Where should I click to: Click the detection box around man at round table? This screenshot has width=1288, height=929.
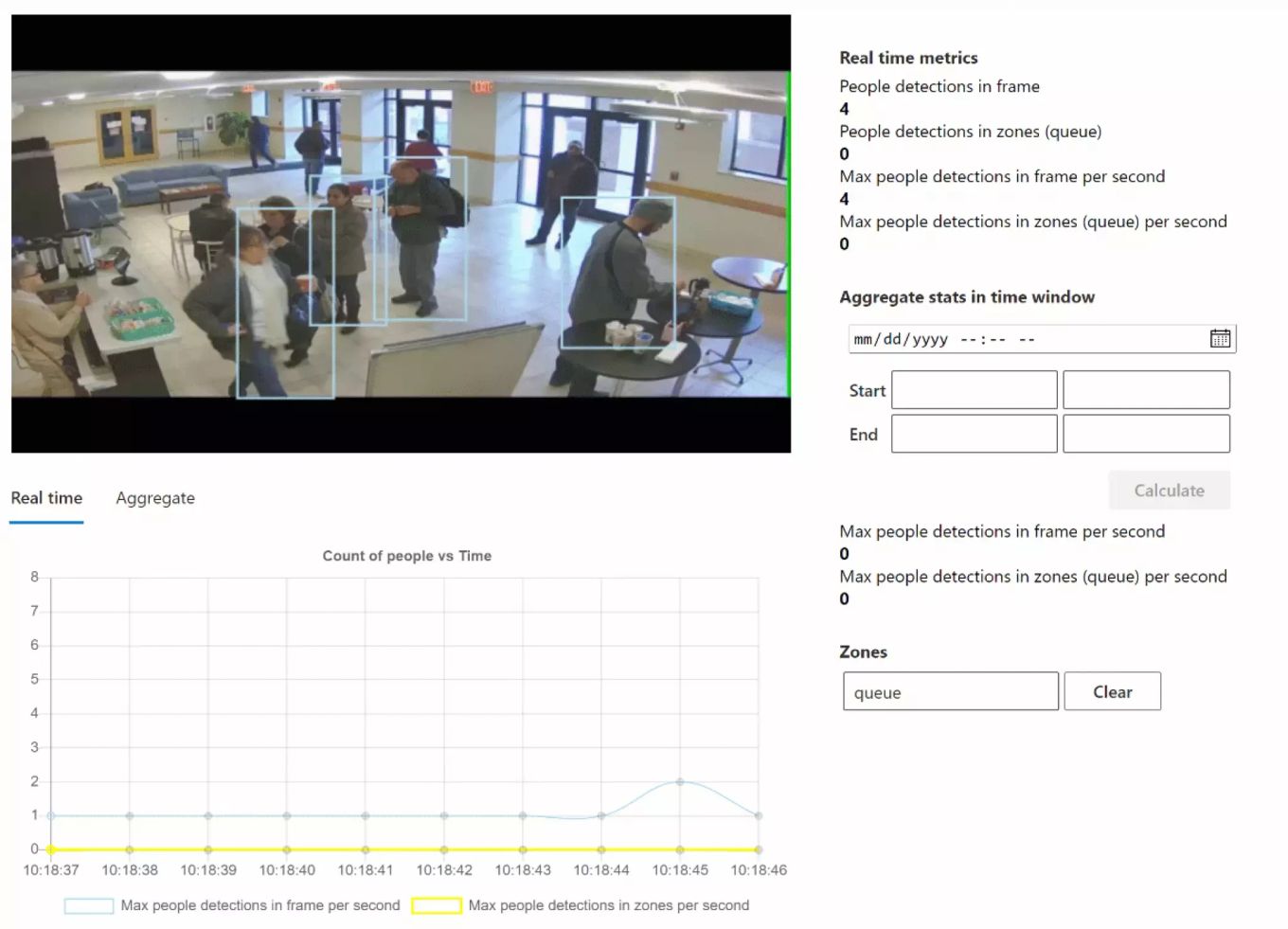[617, 273]
